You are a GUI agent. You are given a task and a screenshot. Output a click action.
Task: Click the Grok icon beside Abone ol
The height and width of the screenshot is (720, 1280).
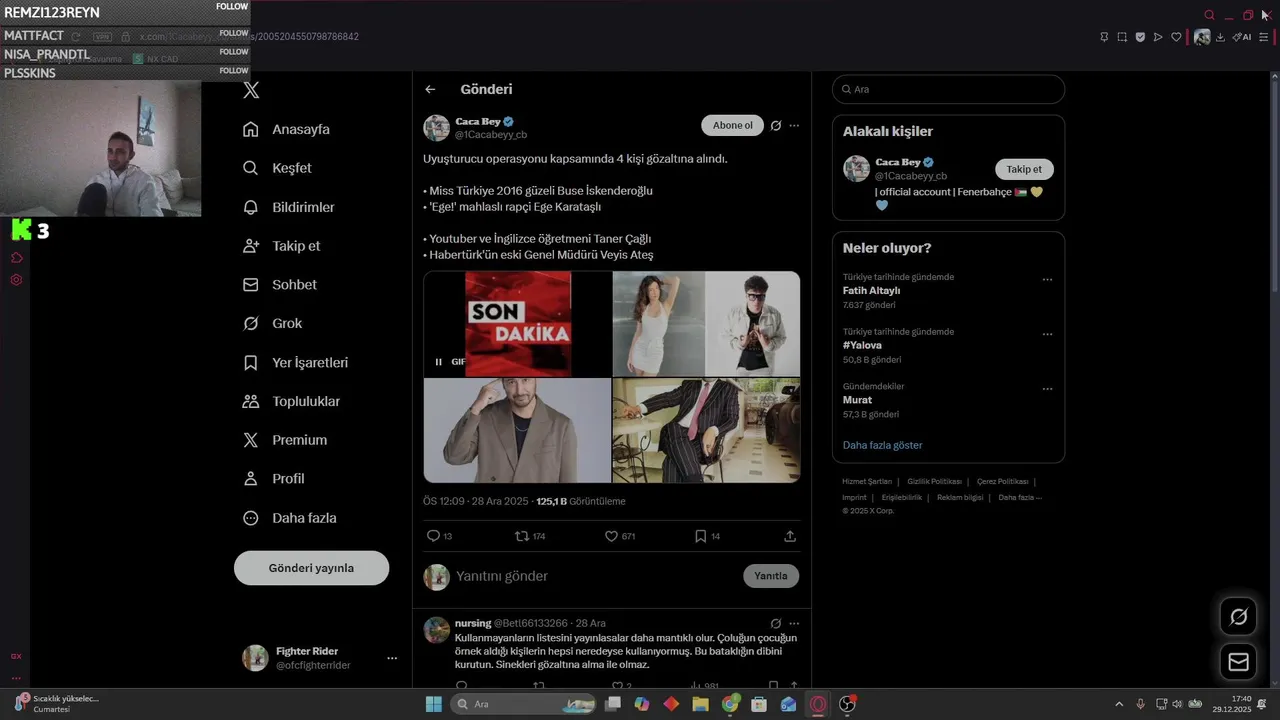[775, 126]
